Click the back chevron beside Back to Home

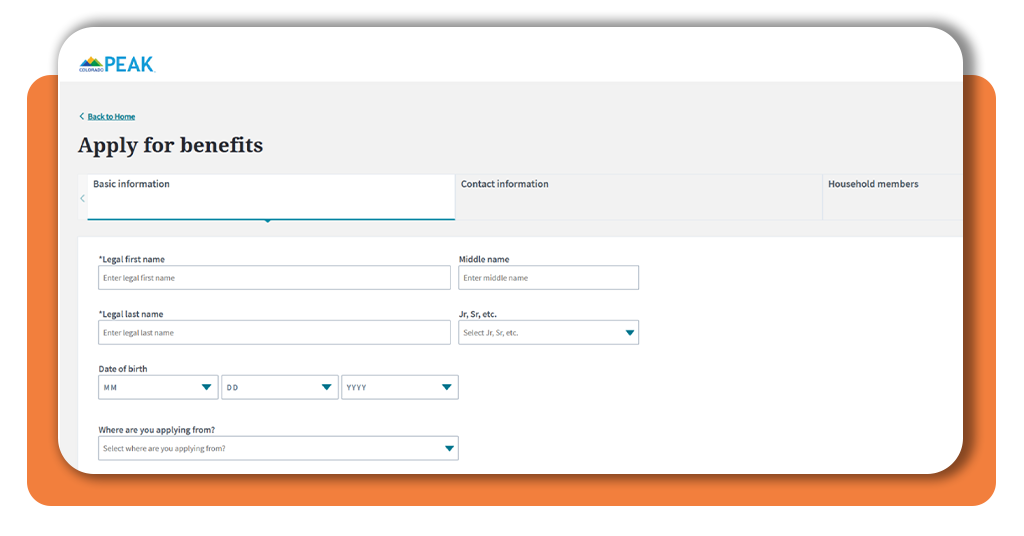[82, 116]
